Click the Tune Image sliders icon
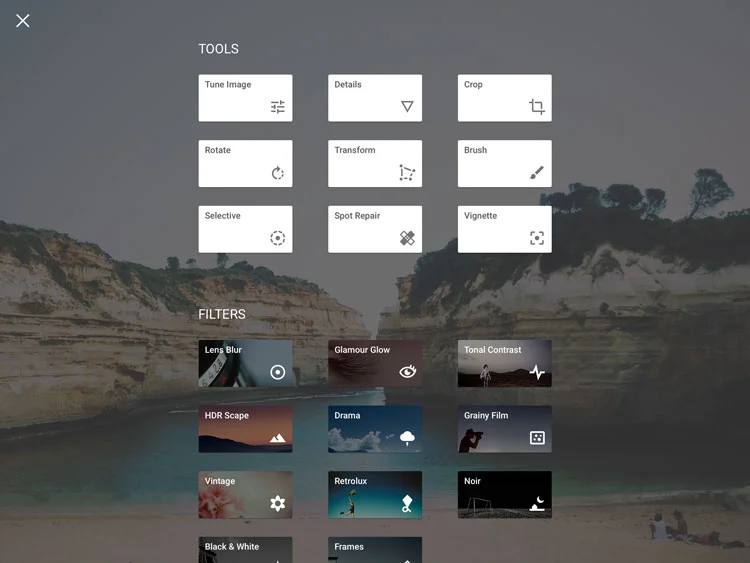Screen dimensions: 750x563 tap(277, 107)
